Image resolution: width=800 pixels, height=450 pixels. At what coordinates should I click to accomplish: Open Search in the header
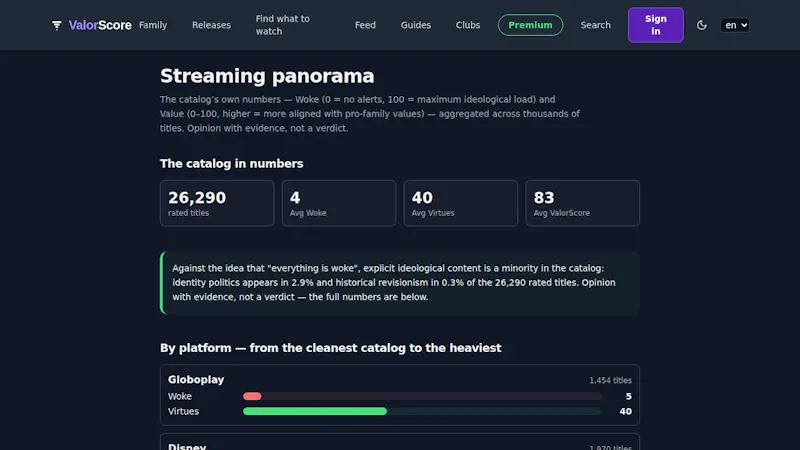click(595, 25)
